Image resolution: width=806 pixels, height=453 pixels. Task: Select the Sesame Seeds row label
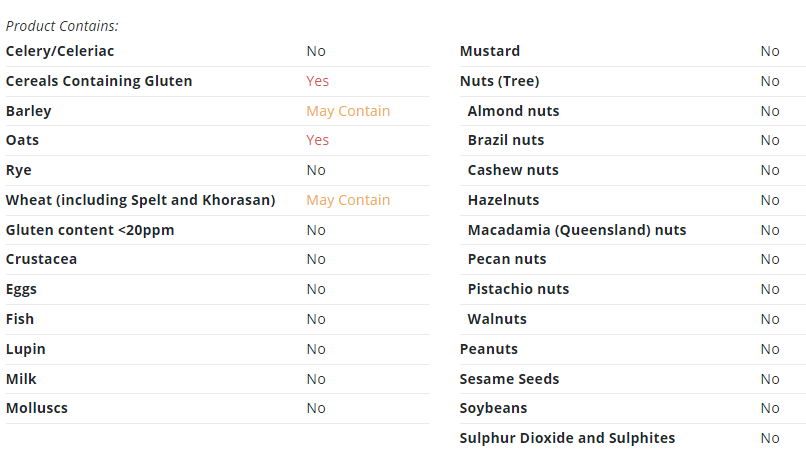[509, 379]
